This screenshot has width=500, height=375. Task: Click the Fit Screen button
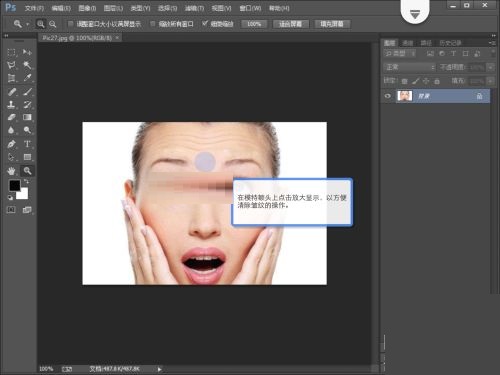(x=291, y=24)
